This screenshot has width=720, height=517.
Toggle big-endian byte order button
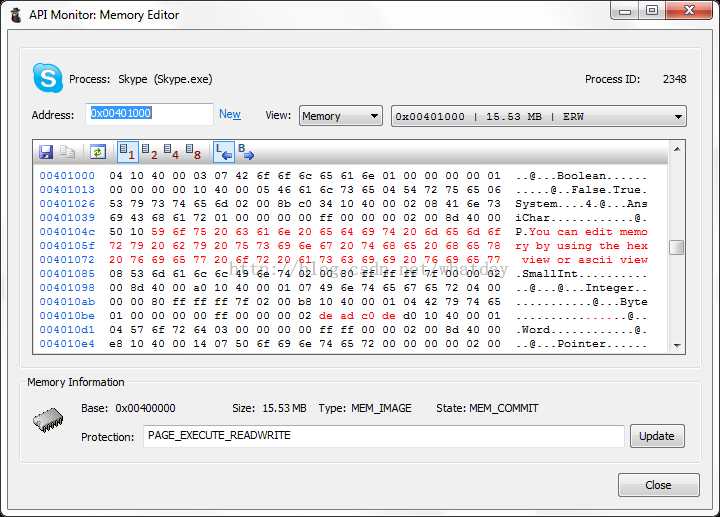pyautogui.click(x=246, y=152)
